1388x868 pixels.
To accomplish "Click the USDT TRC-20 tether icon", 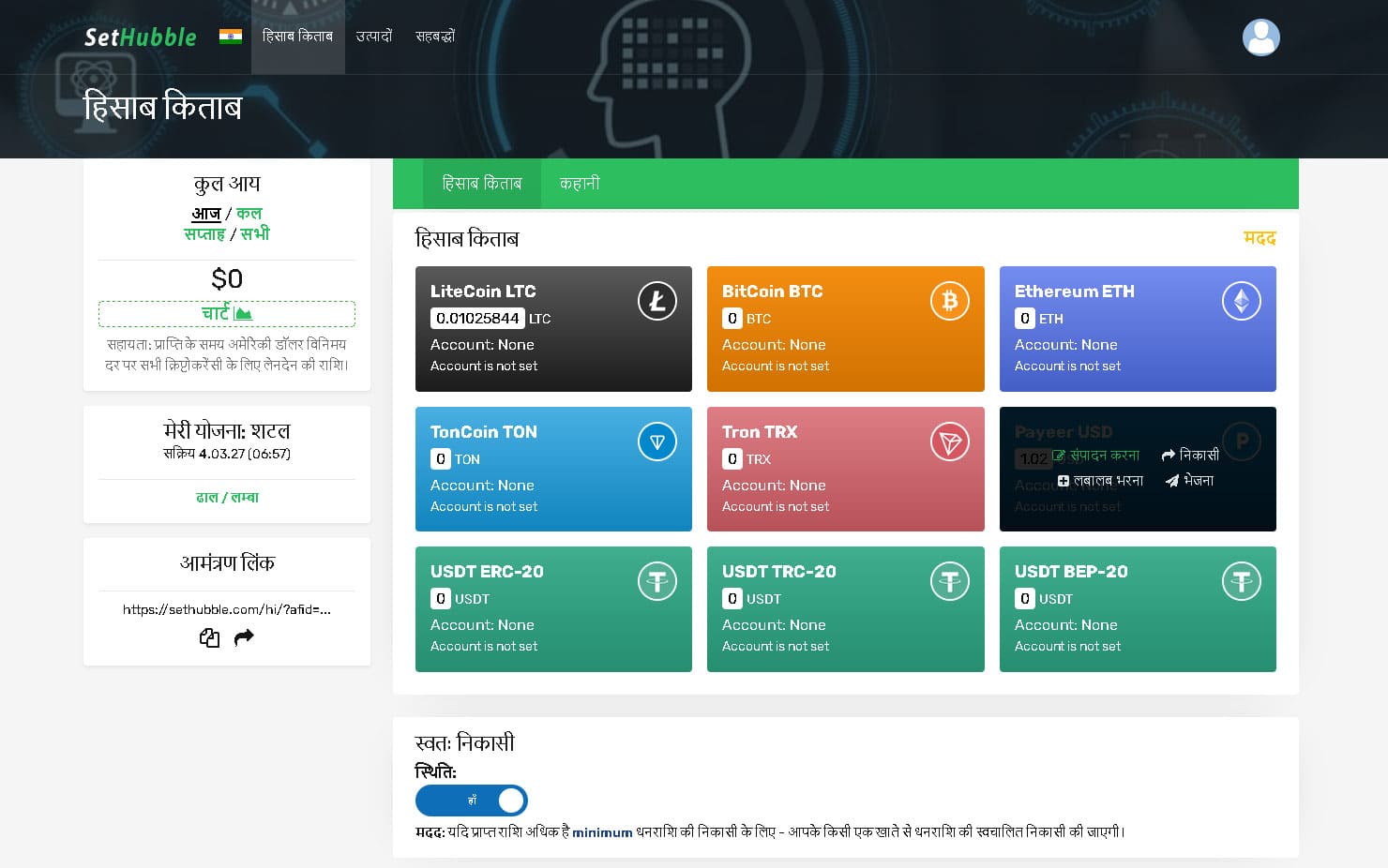I will [x=949, y=582].
